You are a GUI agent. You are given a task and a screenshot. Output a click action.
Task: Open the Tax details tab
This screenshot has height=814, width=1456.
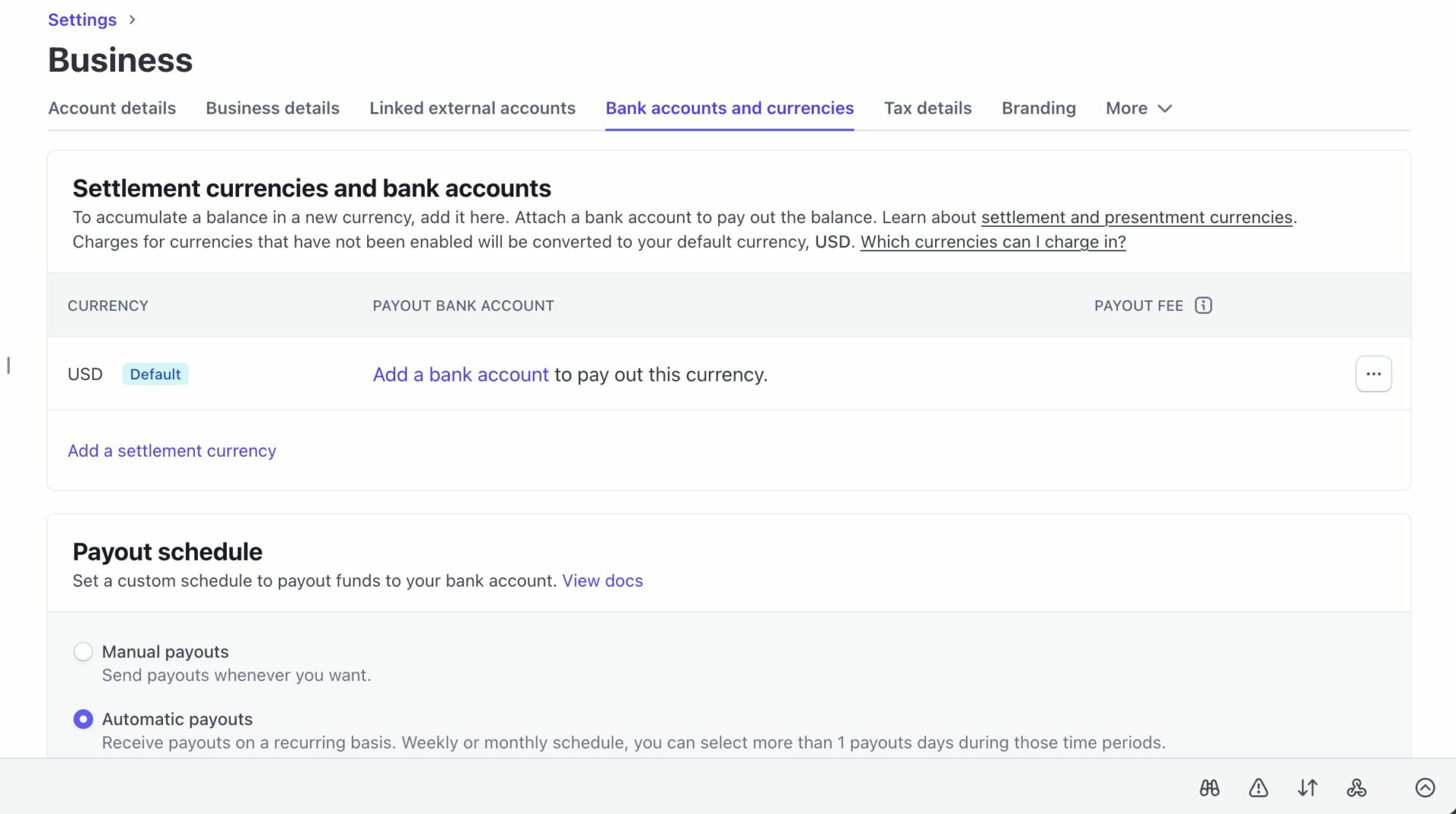[x=927, y=108]
